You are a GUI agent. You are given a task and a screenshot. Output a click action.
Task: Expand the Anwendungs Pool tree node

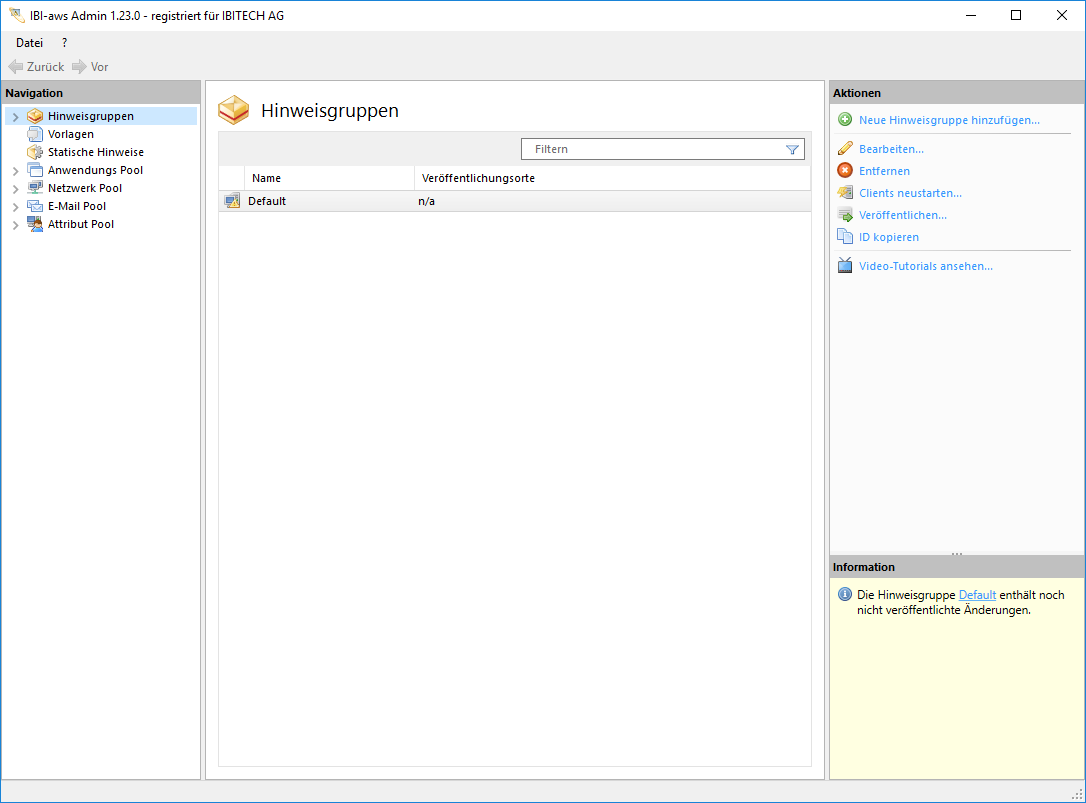tap(15, 171)
